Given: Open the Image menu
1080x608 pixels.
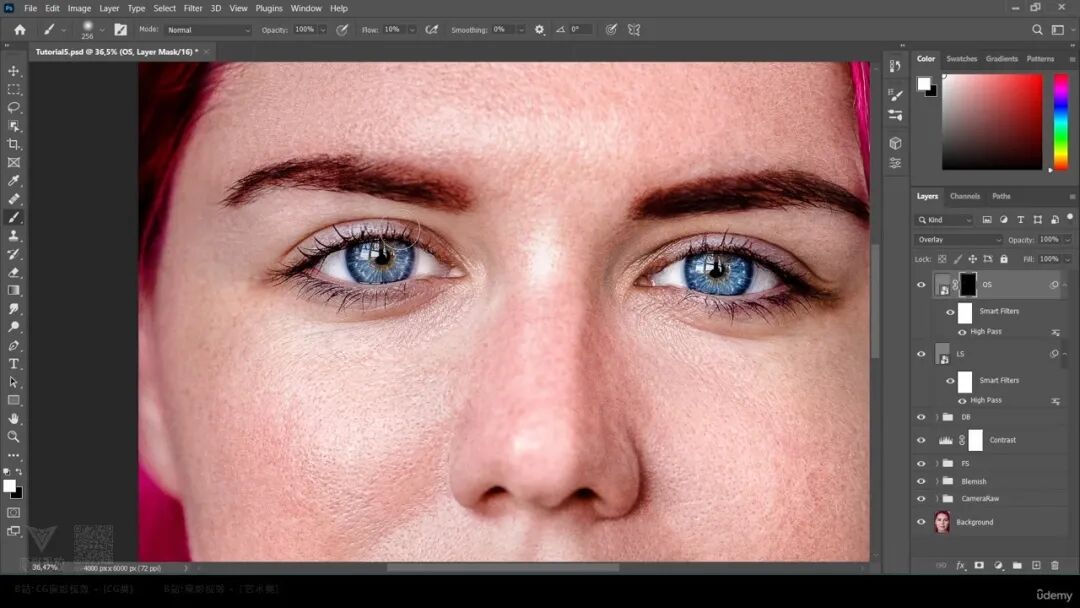Looking at the screenshot, I should (x=79, y=8).
